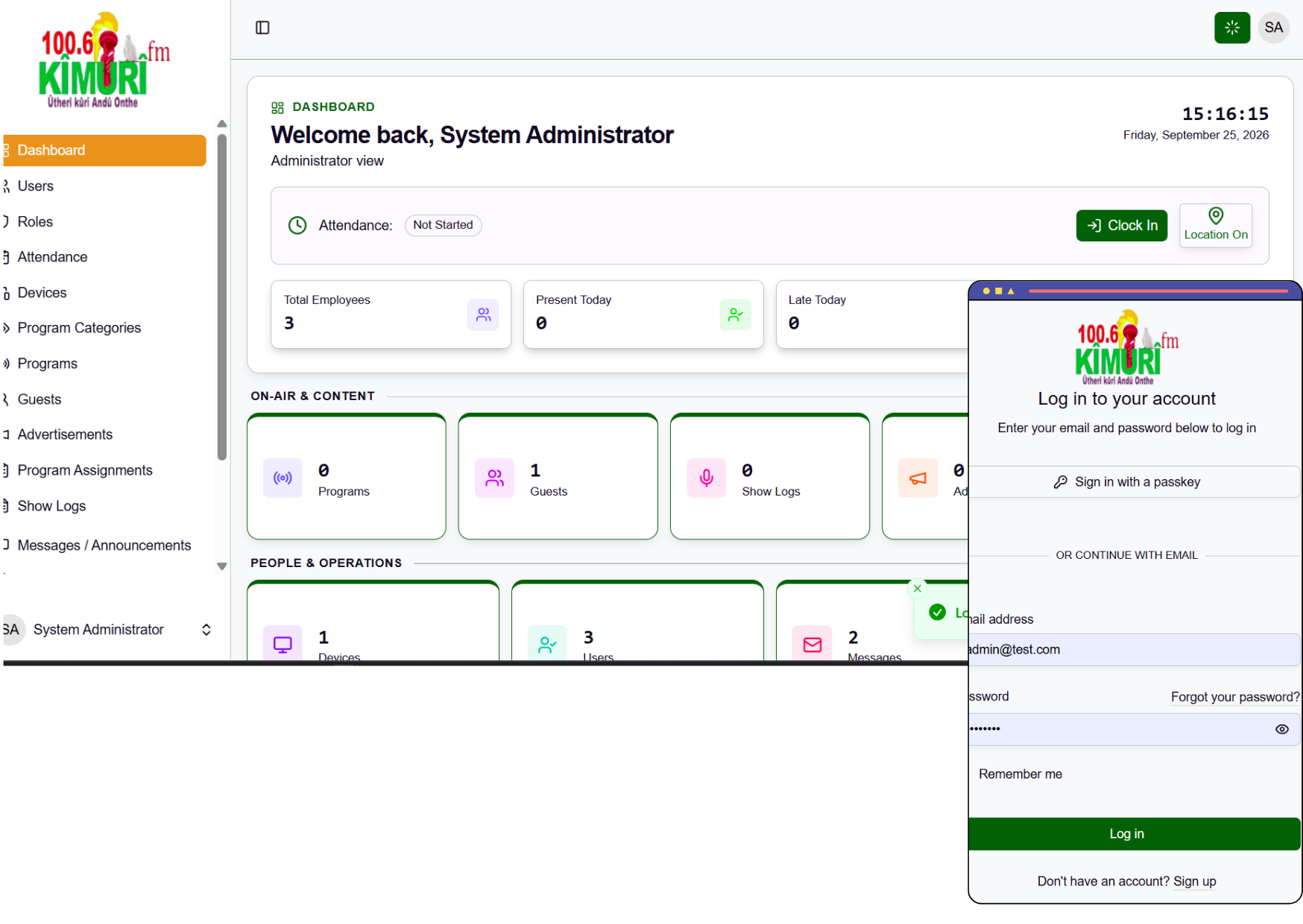
Task: Click the Devices monitor icon
Action: [x=283, y=644]
